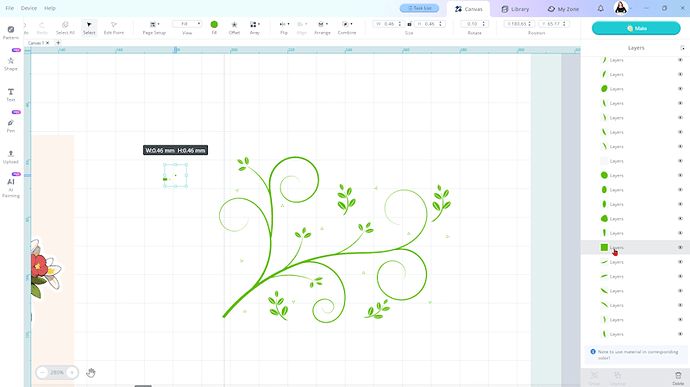
Task: Switch to the My Zone tab
Action: click(x=563, y=9)
